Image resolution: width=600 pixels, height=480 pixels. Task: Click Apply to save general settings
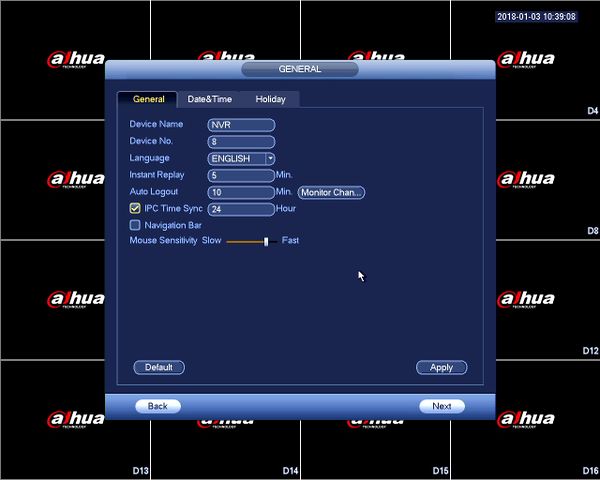[441, 367]
